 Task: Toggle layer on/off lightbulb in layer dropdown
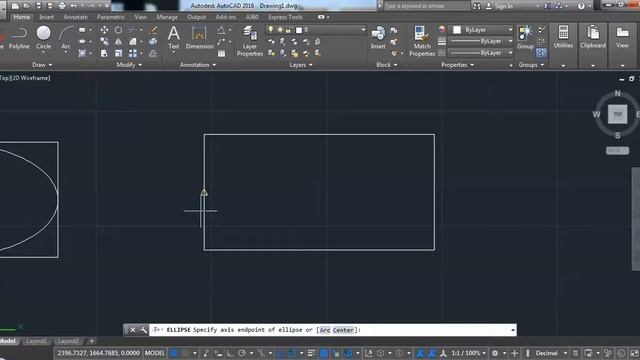pyautogui.click(x=270, y=30)
